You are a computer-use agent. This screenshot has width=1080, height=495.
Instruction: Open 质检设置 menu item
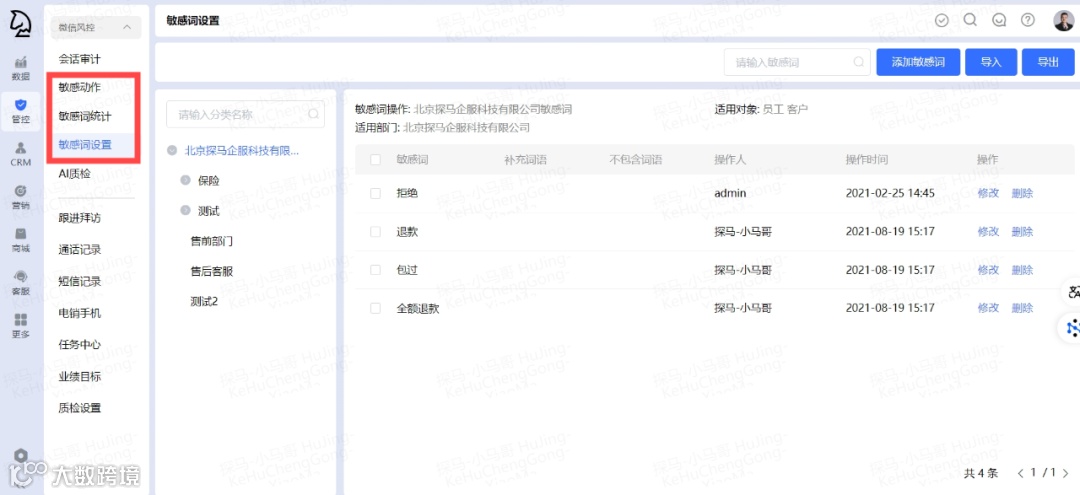(80, 408)
